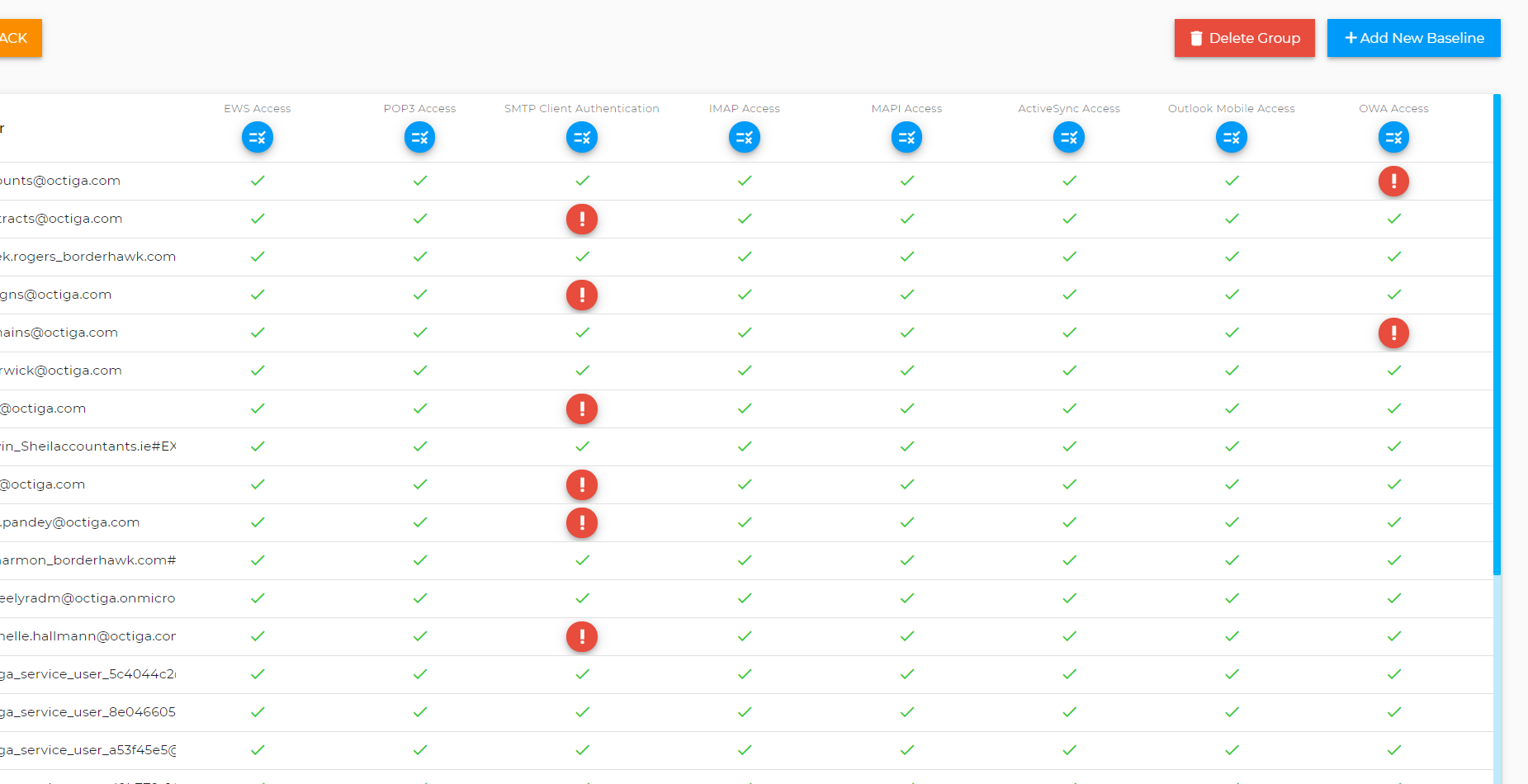Click the red OWA Access alert in the top row
Image resolution: width=1528 pixels, height=784 pixels.
[1393, 181]
